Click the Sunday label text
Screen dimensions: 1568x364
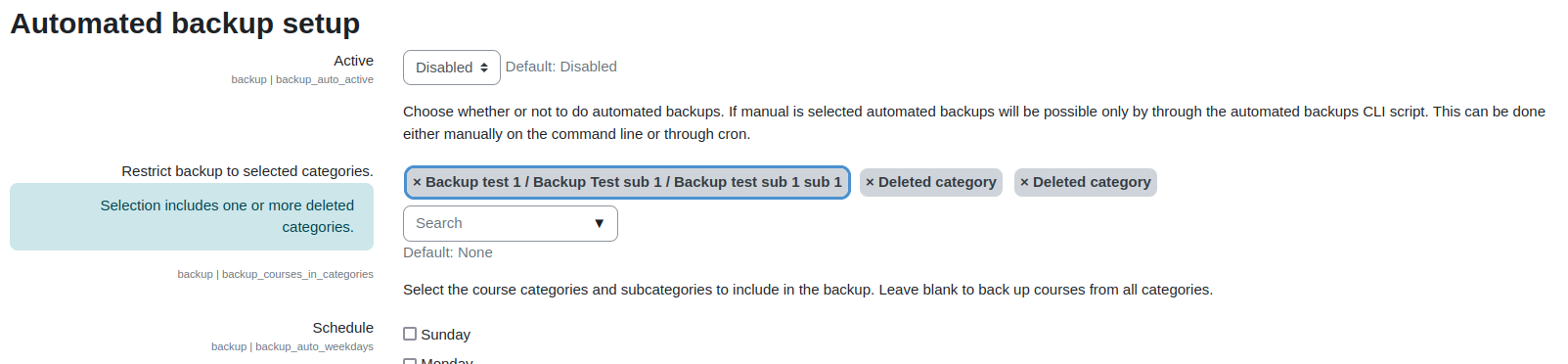tap(445, 335)
